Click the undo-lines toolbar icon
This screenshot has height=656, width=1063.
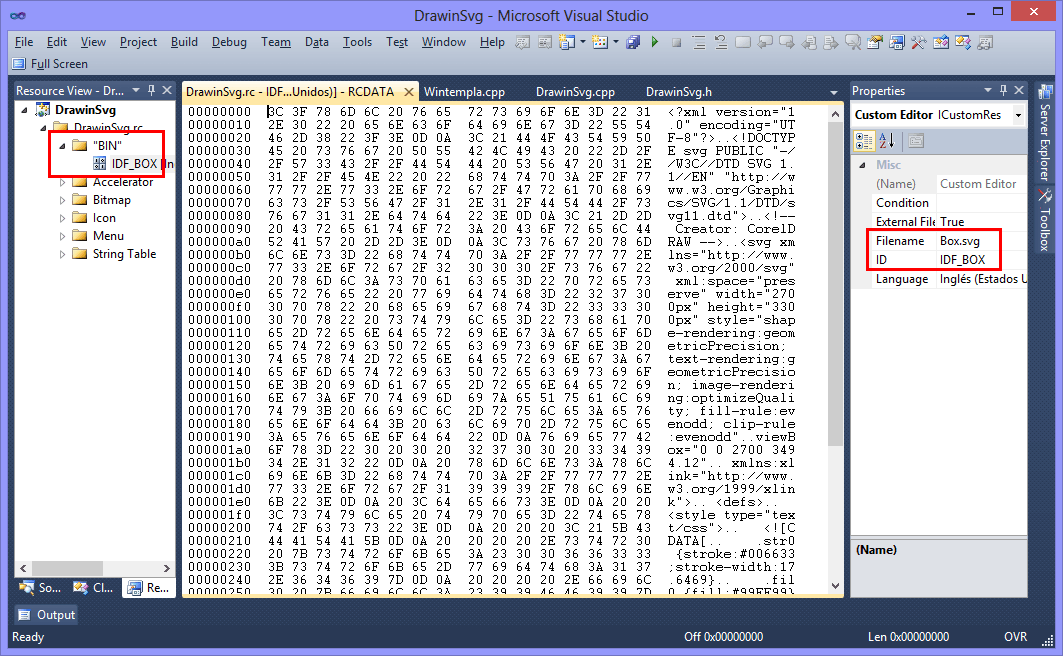point(721,43)
